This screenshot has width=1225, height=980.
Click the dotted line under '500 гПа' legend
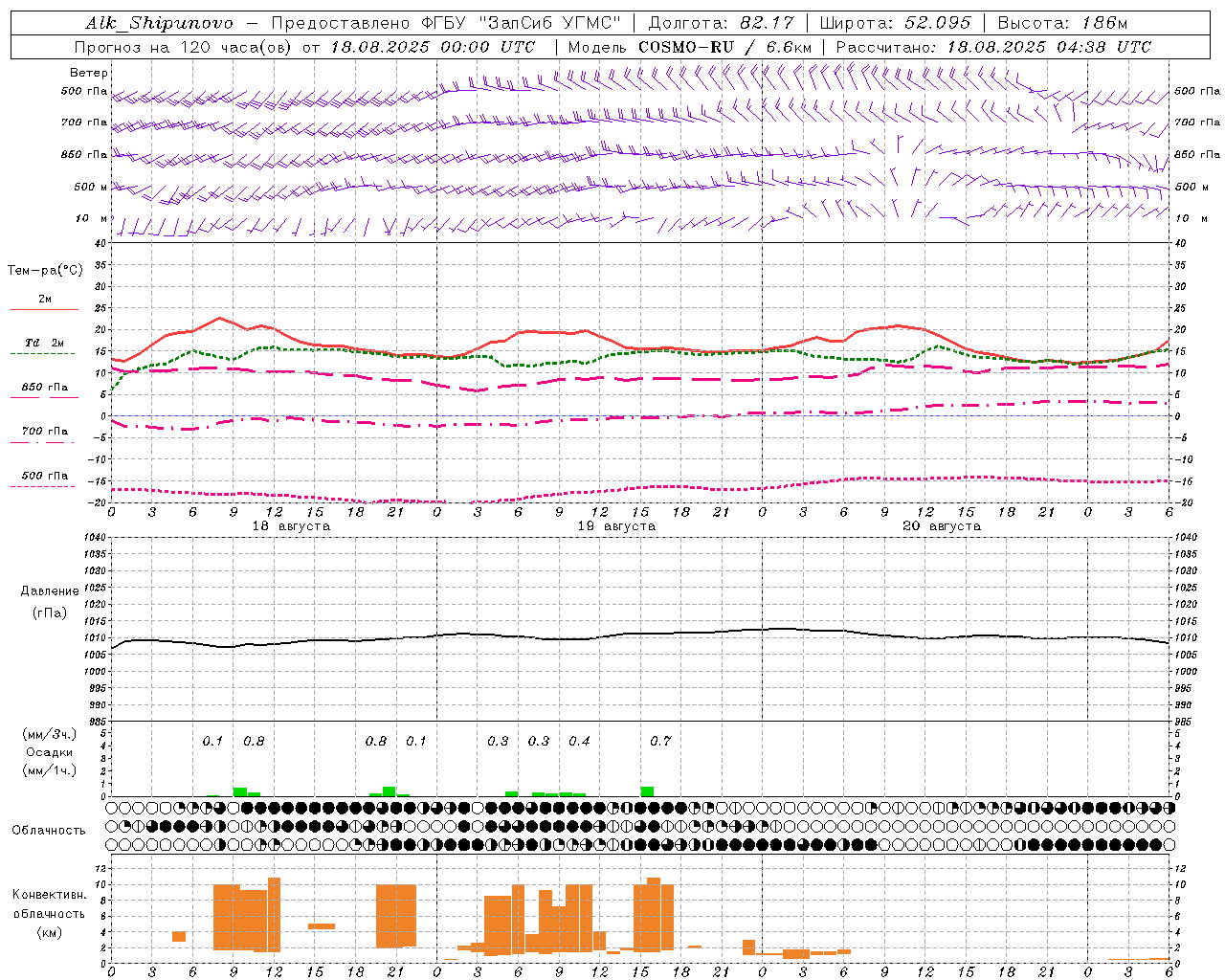point(42,486)
